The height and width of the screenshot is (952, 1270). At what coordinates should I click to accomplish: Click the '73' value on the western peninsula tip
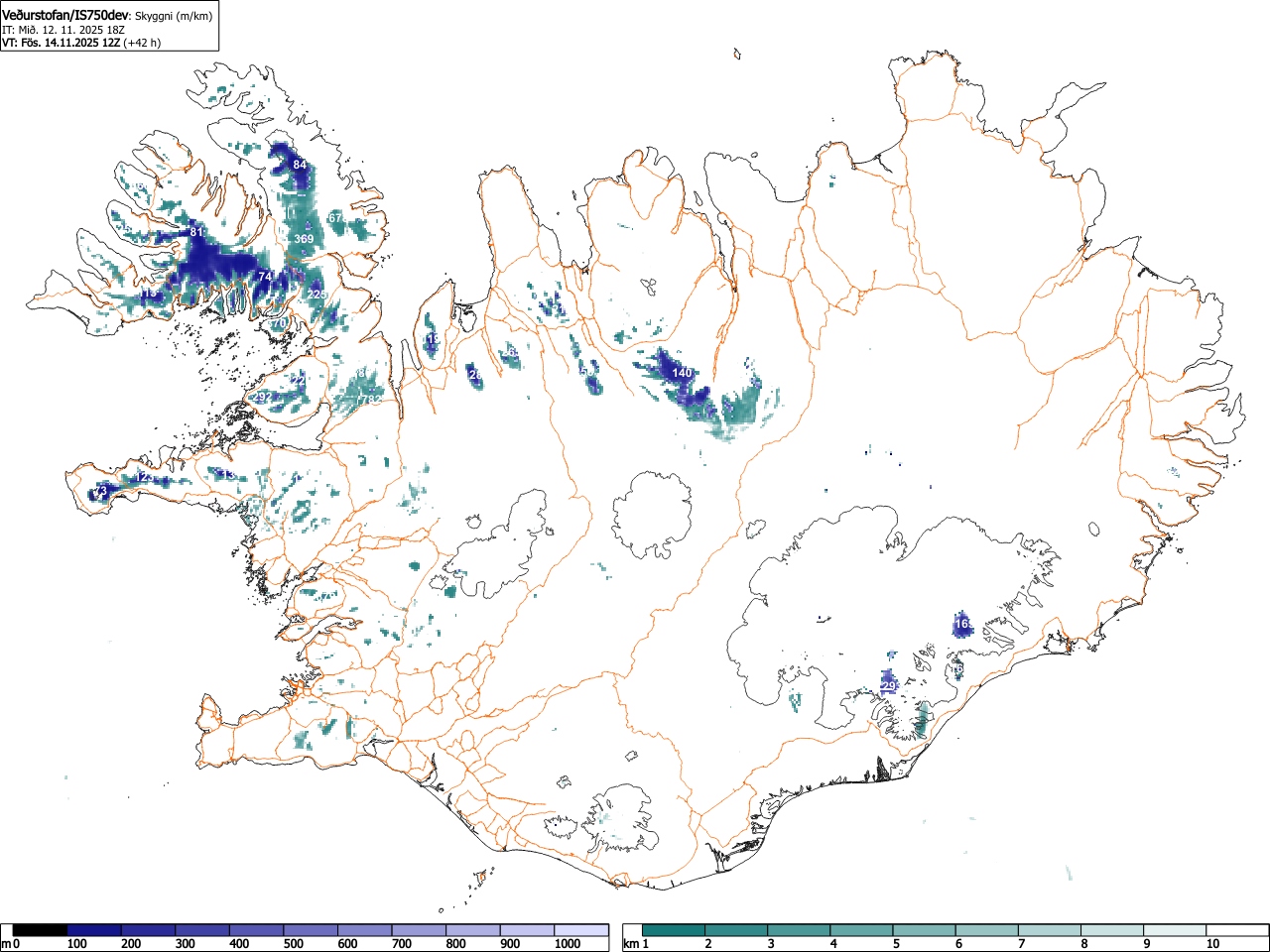point(99,492)
